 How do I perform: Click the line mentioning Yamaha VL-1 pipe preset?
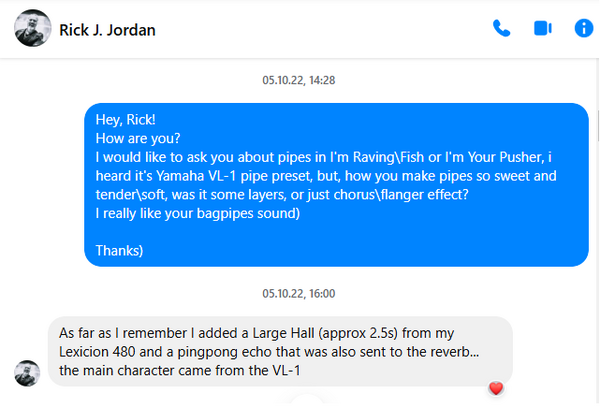(326, 176)
